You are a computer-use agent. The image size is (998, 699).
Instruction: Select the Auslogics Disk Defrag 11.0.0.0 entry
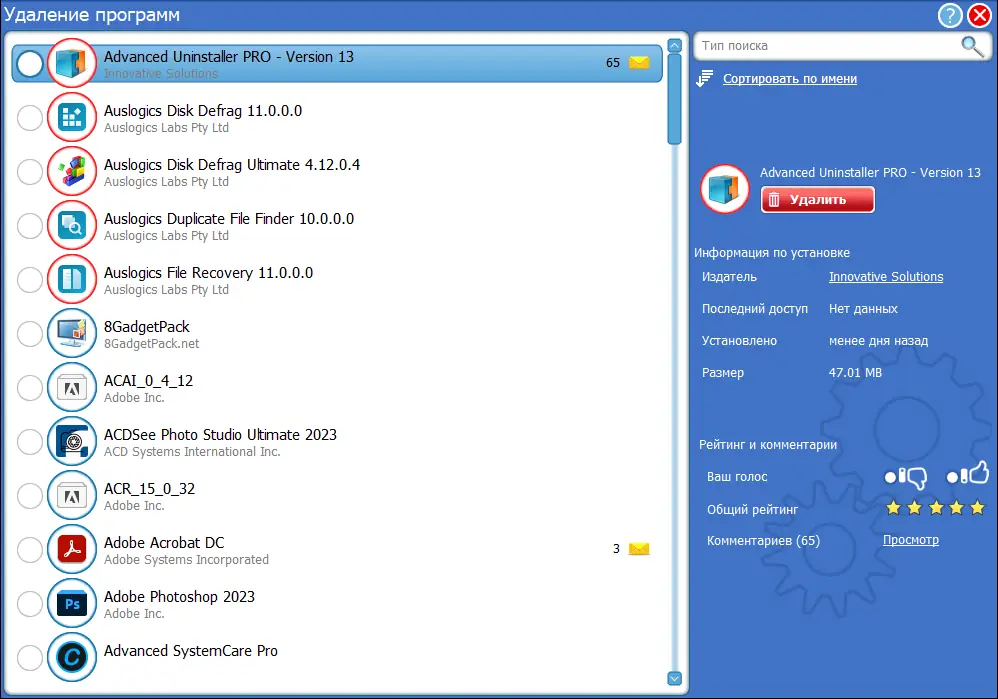point(337,118)
